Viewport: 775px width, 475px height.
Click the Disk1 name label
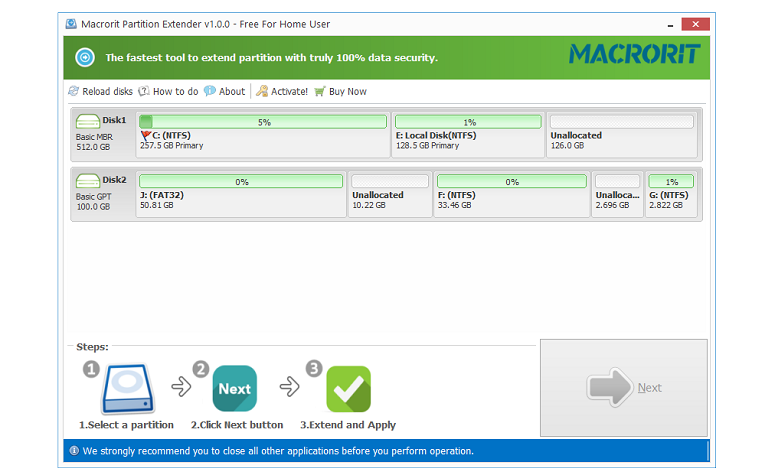click(x=114, y=120)
